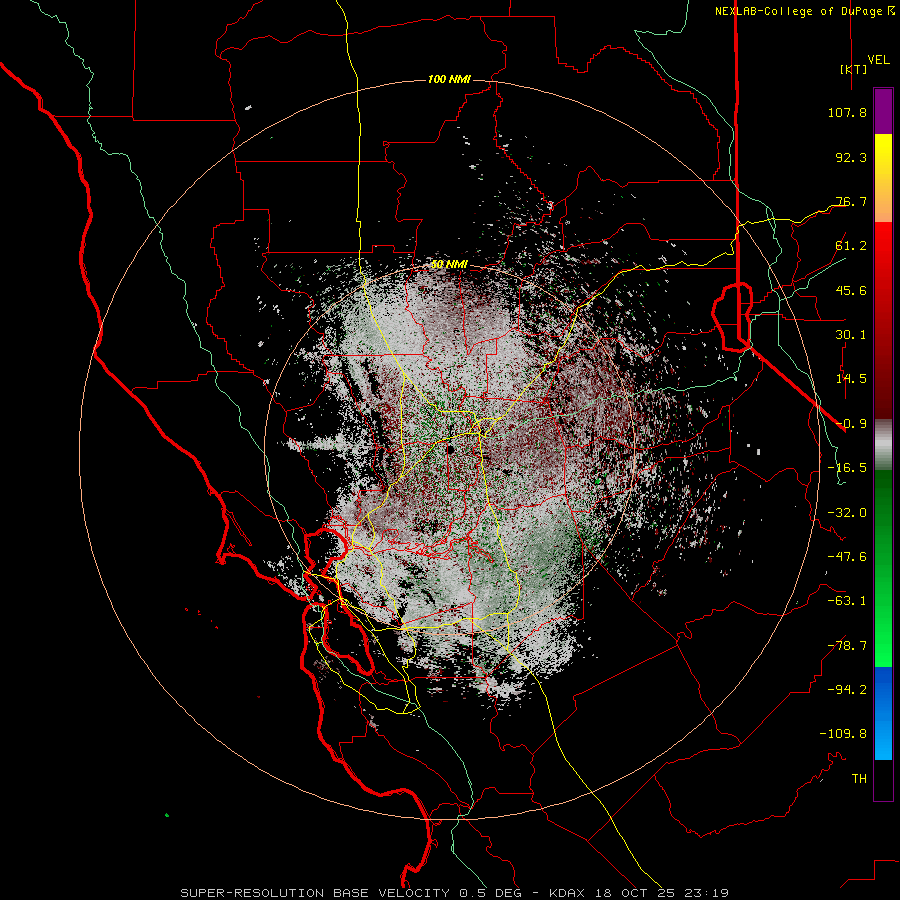Pick the purple top color bar segment
Viewport: 900px width, 900px height.
(x=883, y=111)
